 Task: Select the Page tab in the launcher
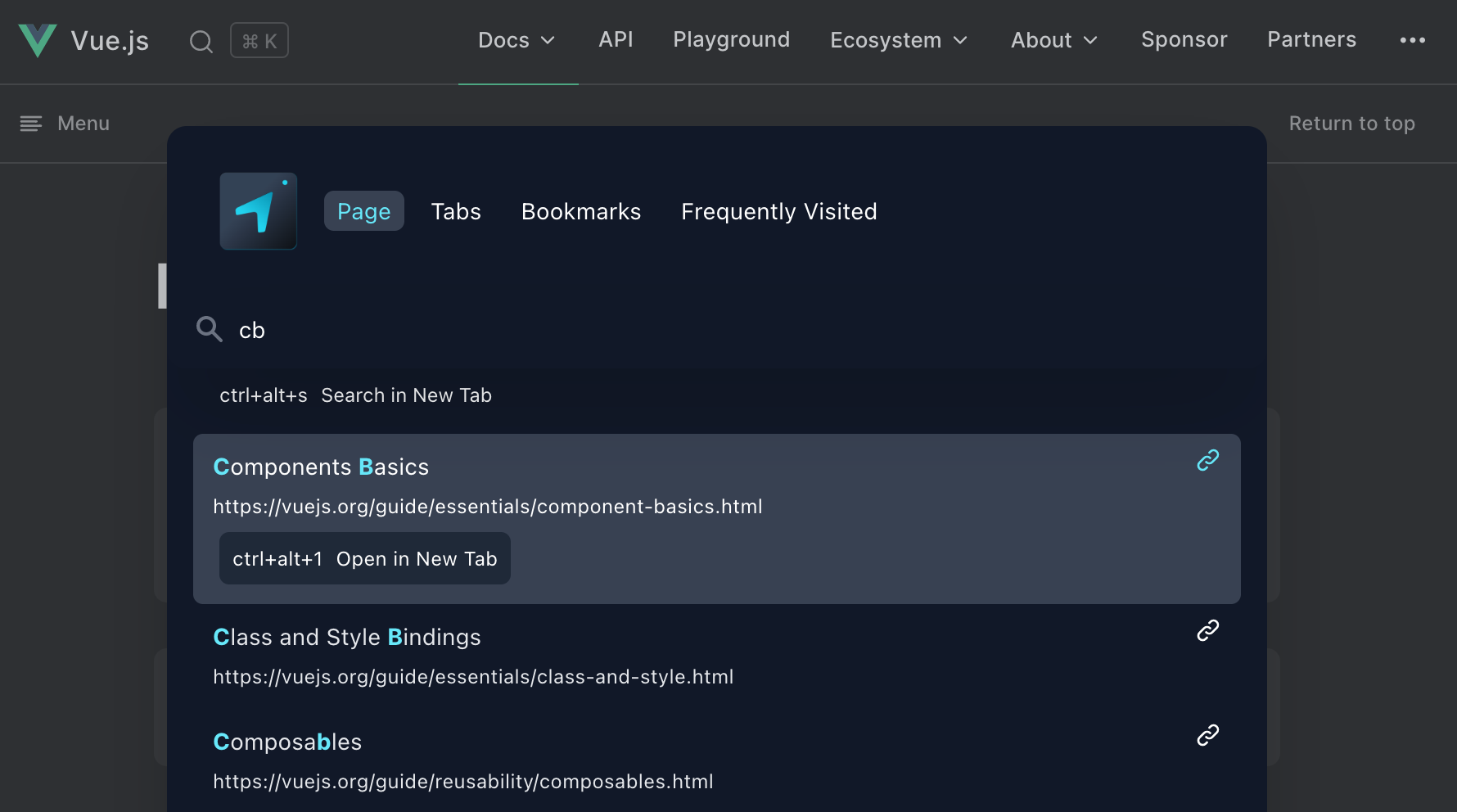coord(364,211)
